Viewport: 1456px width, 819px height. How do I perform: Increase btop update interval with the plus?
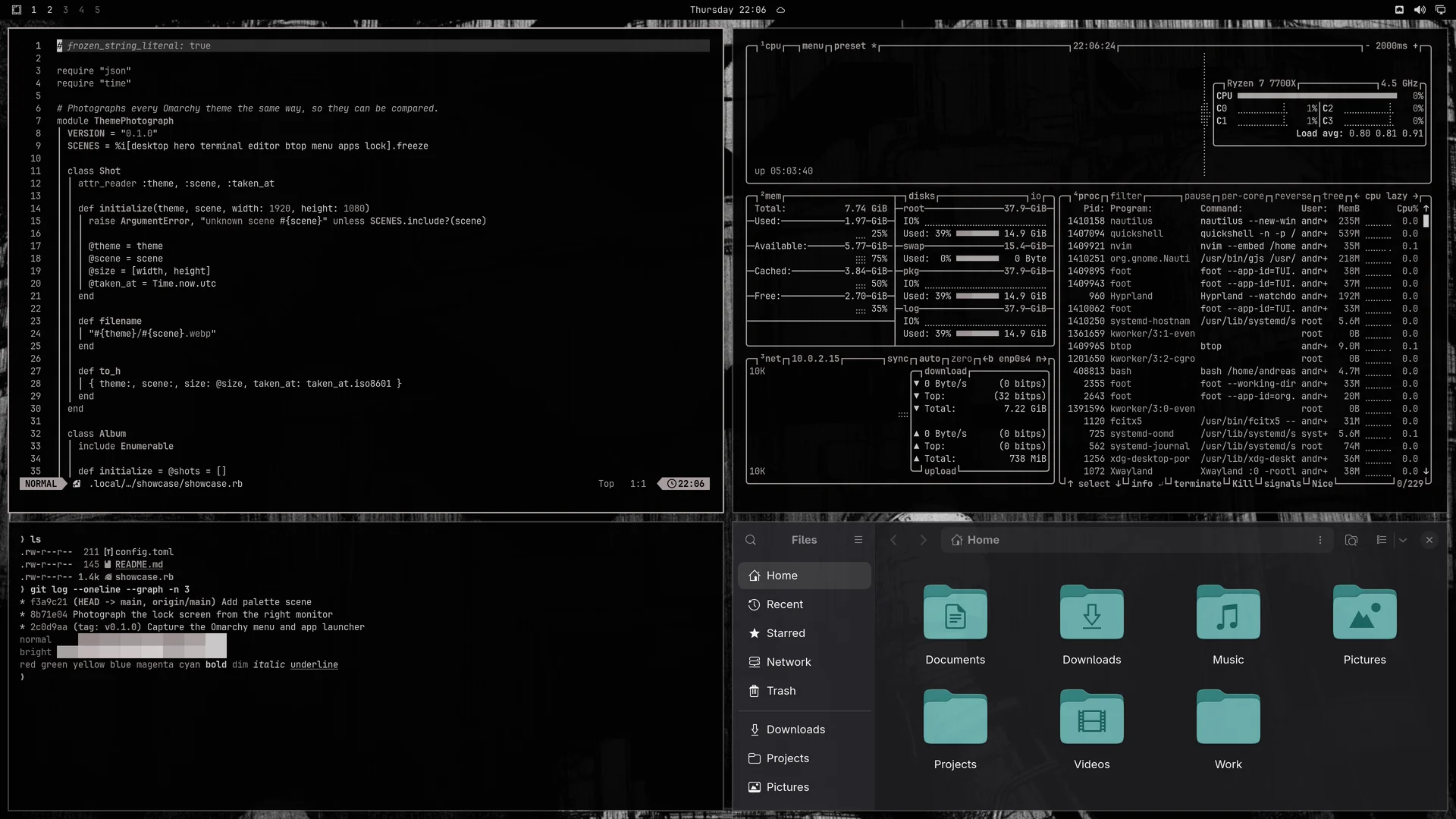(x=1415, y=46)
